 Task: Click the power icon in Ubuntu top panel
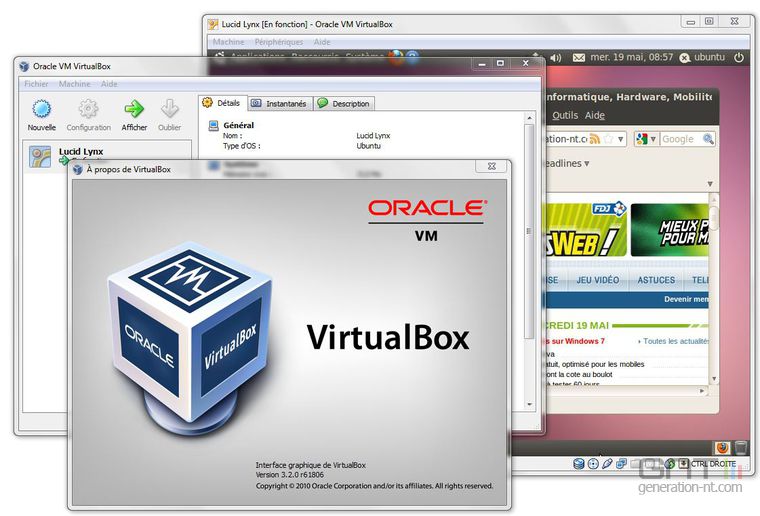[739, 57]
